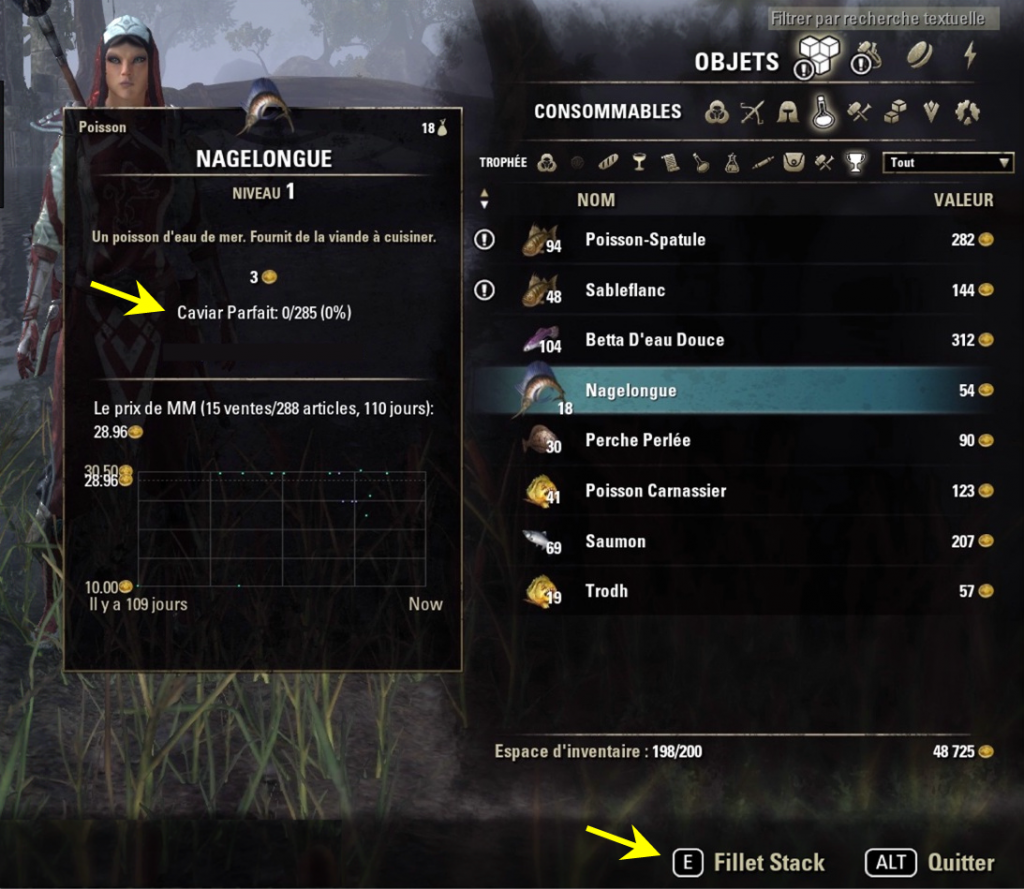Select the armor helmet filter
1024x889 pixels.
pyautogui.click(x=787, y=112)
